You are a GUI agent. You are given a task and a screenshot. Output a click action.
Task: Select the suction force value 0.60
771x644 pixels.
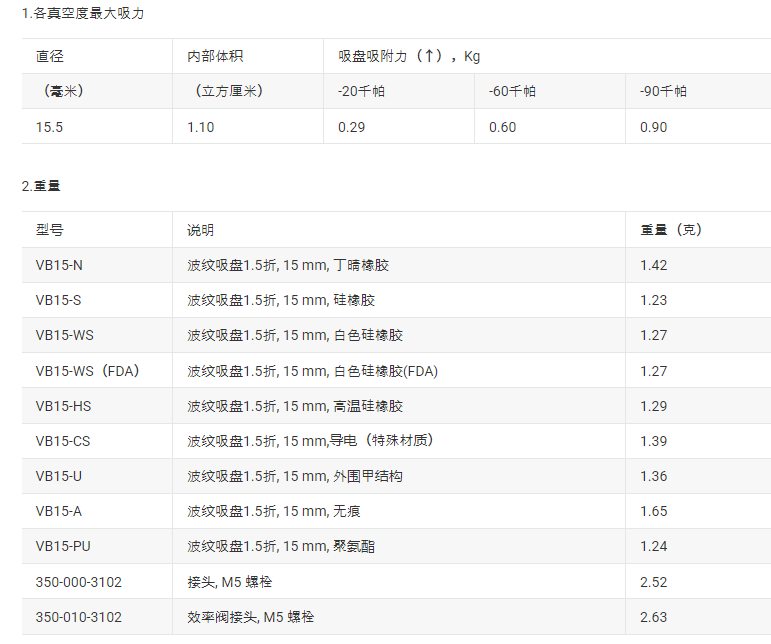[x=502, y=127]
